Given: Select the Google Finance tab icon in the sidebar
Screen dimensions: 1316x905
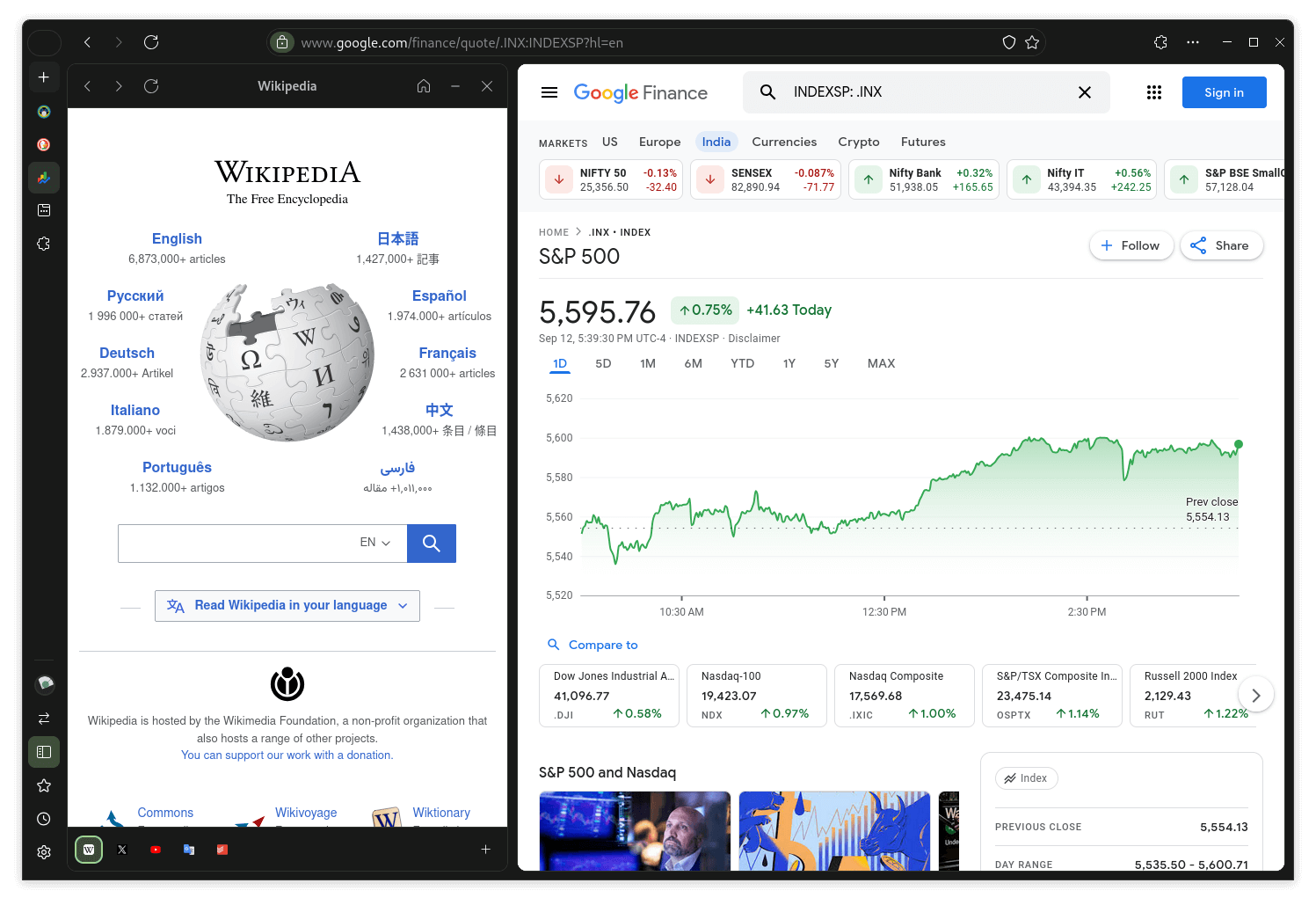Looking at the screenshot, I should 44,178.
